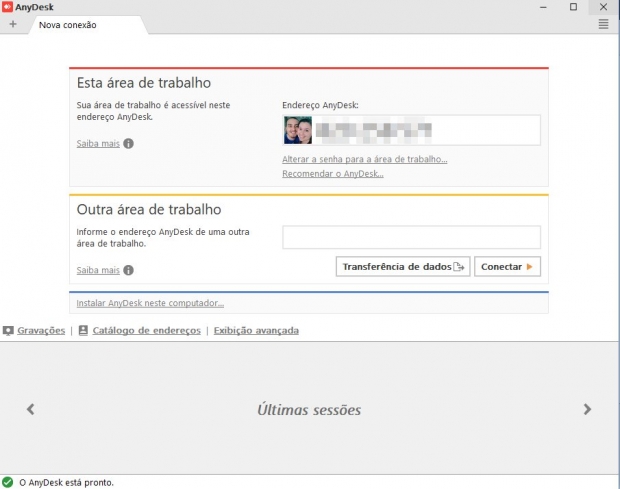
Task: Click green ready status check icon
Action: (8, 482)
